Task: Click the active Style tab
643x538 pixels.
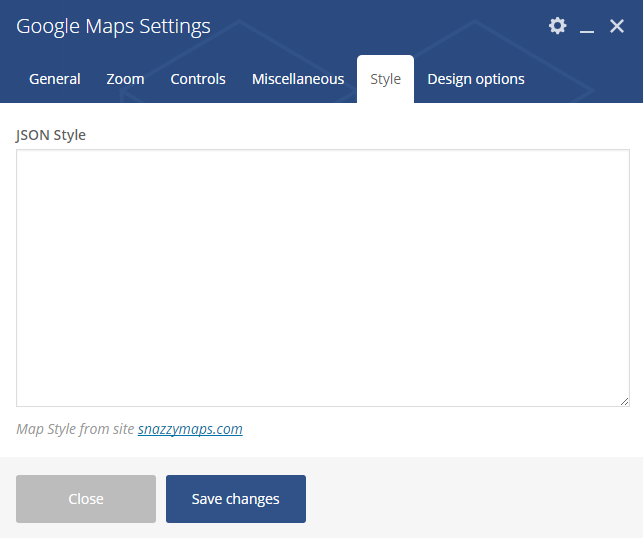Action: pos(385,79)
